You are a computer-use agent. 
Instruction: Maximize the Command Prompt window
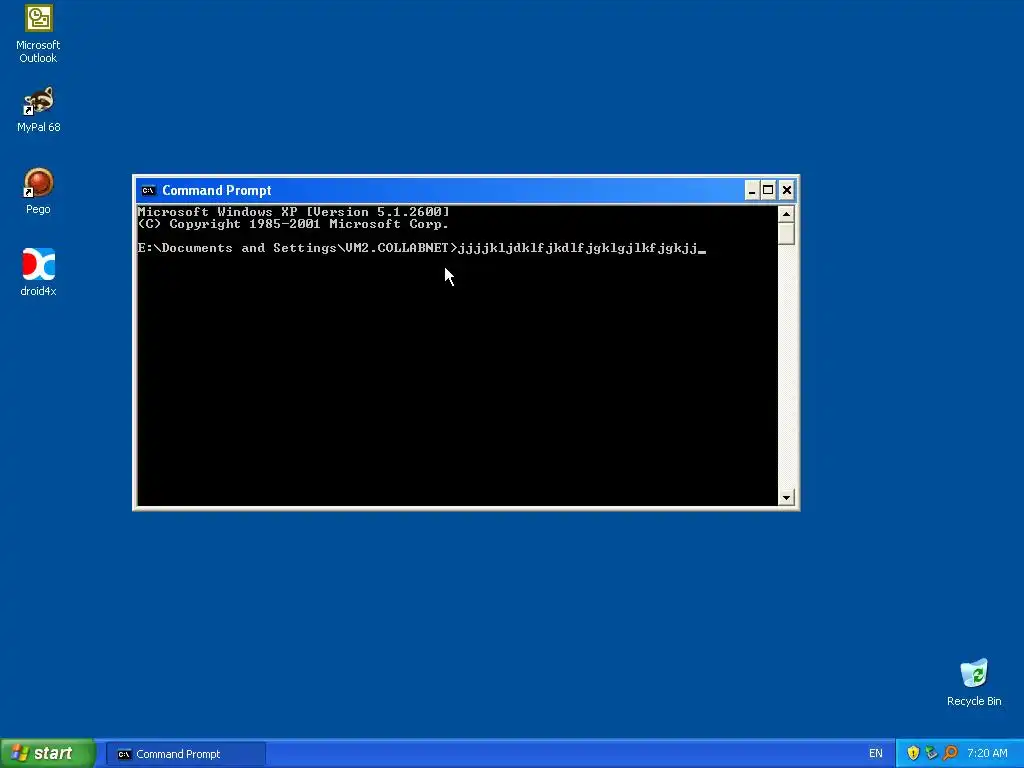pyautogui.click(x=769, y=190)
